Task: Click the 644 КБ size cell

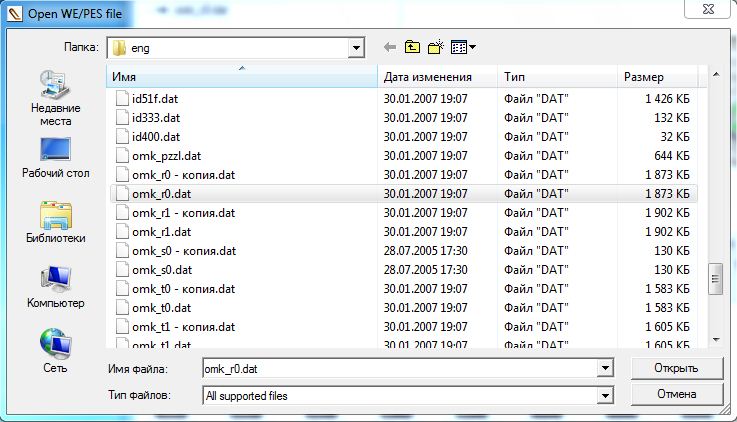Action: (x=672, y=156)
